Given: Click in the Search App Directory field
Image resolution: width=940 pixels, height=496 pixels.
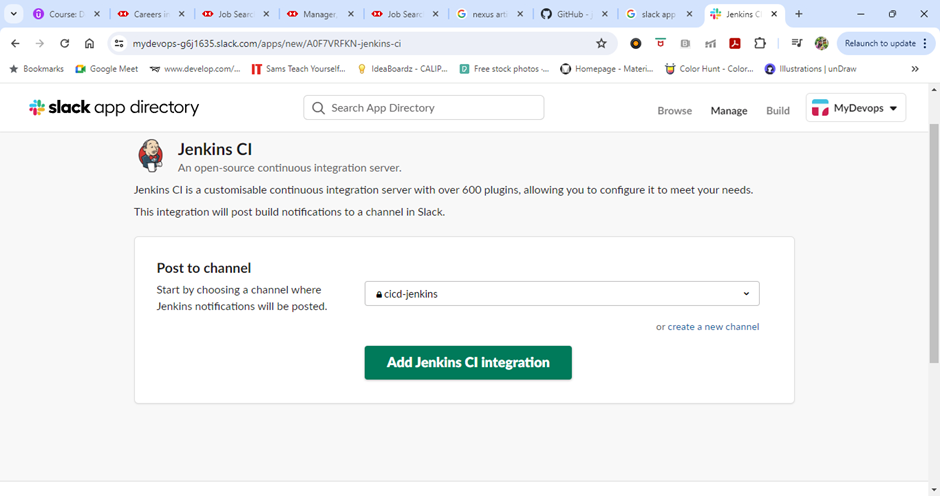Looking at the screenshot, I should pos(424,108).
